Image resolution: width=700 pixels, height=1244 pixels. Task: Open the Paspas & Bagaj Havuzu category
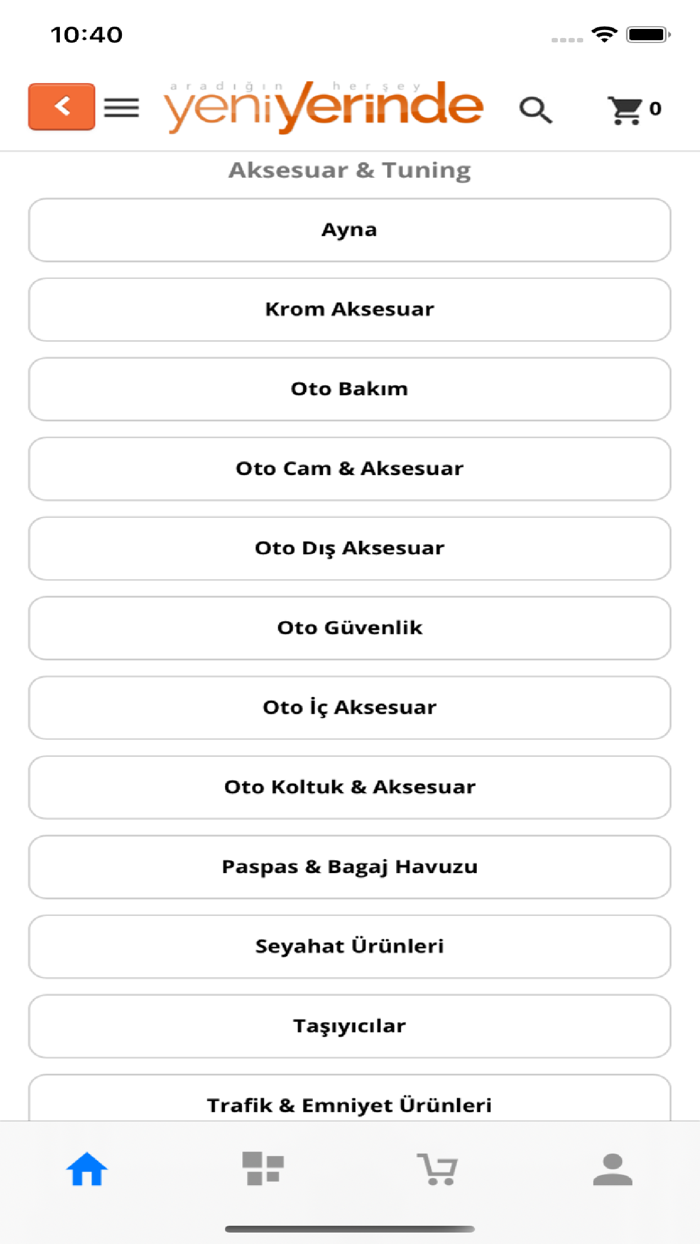point(349,866)
